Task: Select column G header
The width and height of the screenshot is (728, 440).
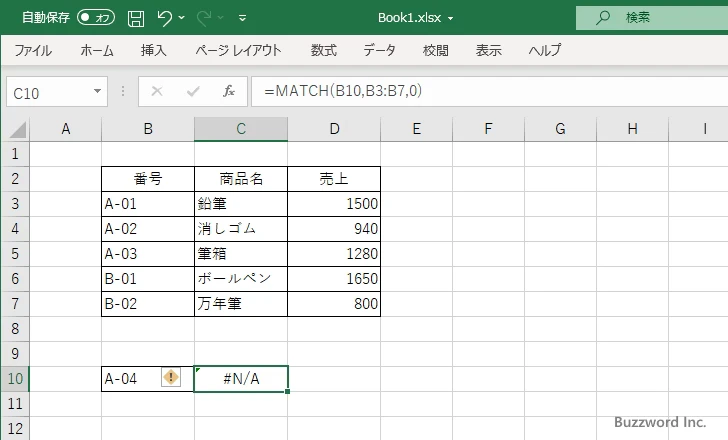Action: (x=560, y=129)
